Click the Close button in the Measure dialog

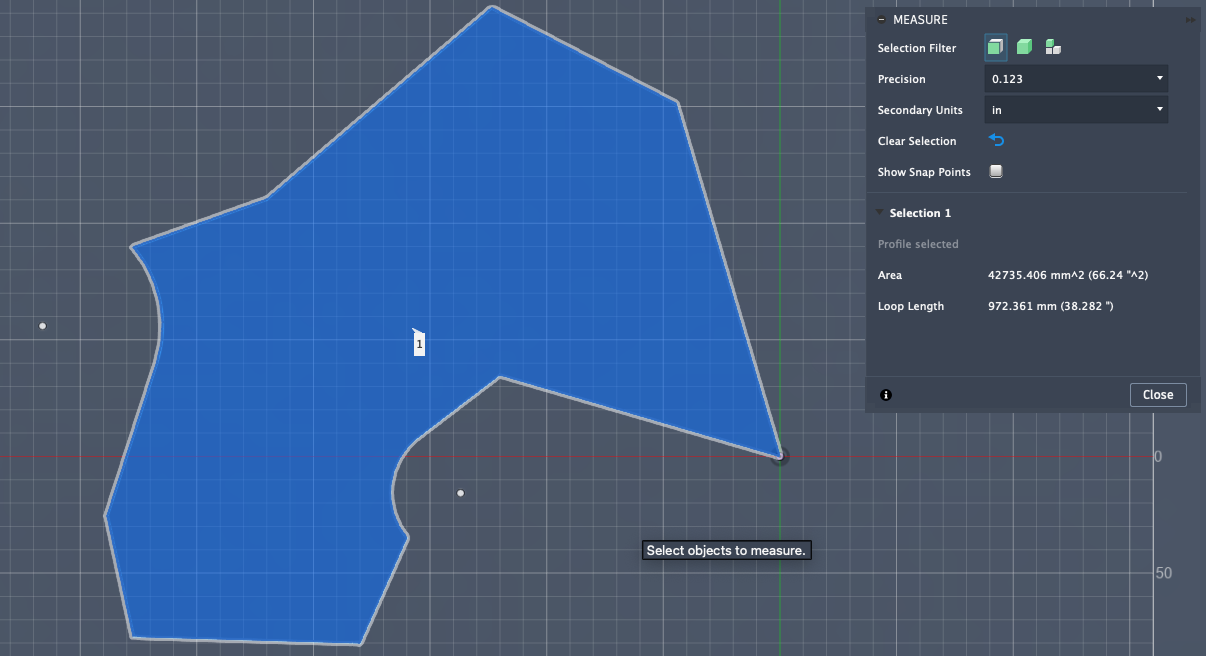coord(1157,394)
